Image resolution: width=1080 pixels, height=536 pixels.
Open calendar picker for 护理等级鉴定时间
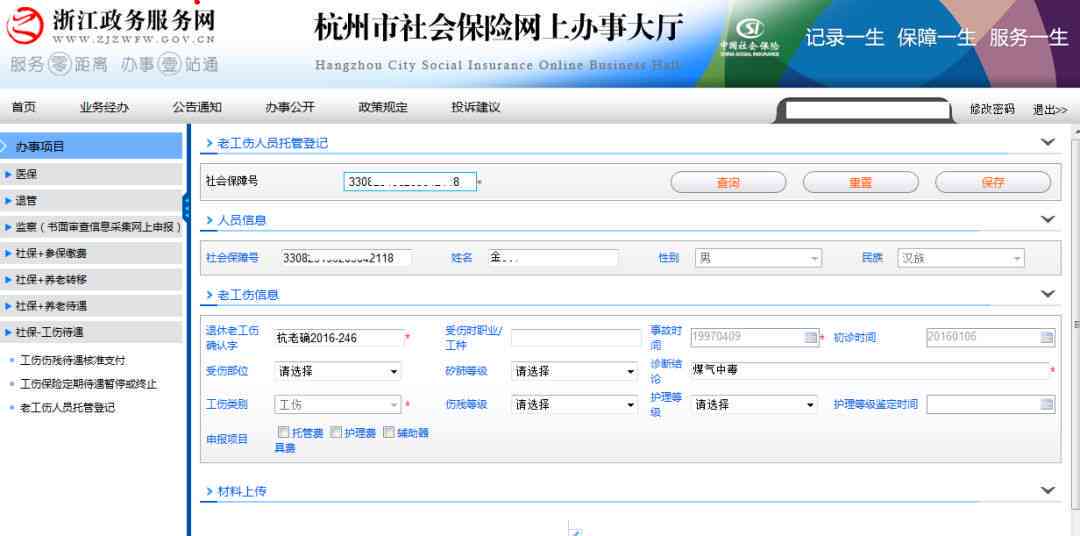point(1046,405)
